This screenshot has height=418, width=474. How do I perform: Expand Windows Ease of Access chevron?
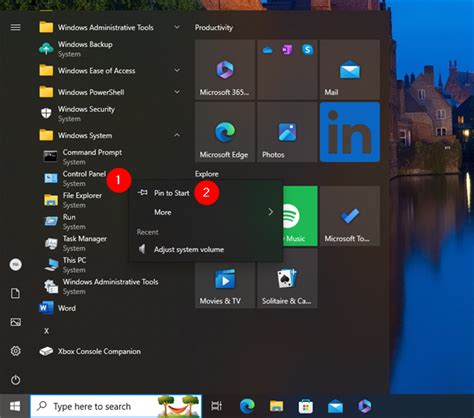point(177,70)
